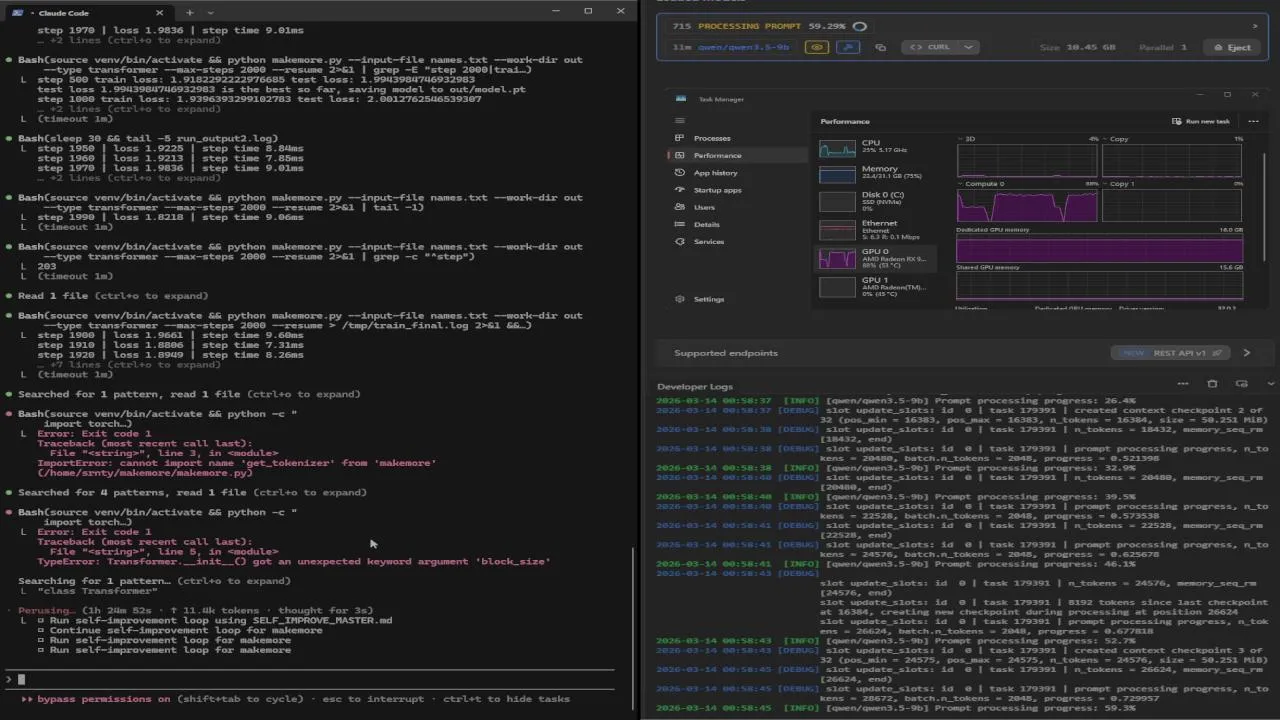The image size is (1280, 720).
Task: Open Developer Logs more options ellipsis
Action: (1183, 384)
